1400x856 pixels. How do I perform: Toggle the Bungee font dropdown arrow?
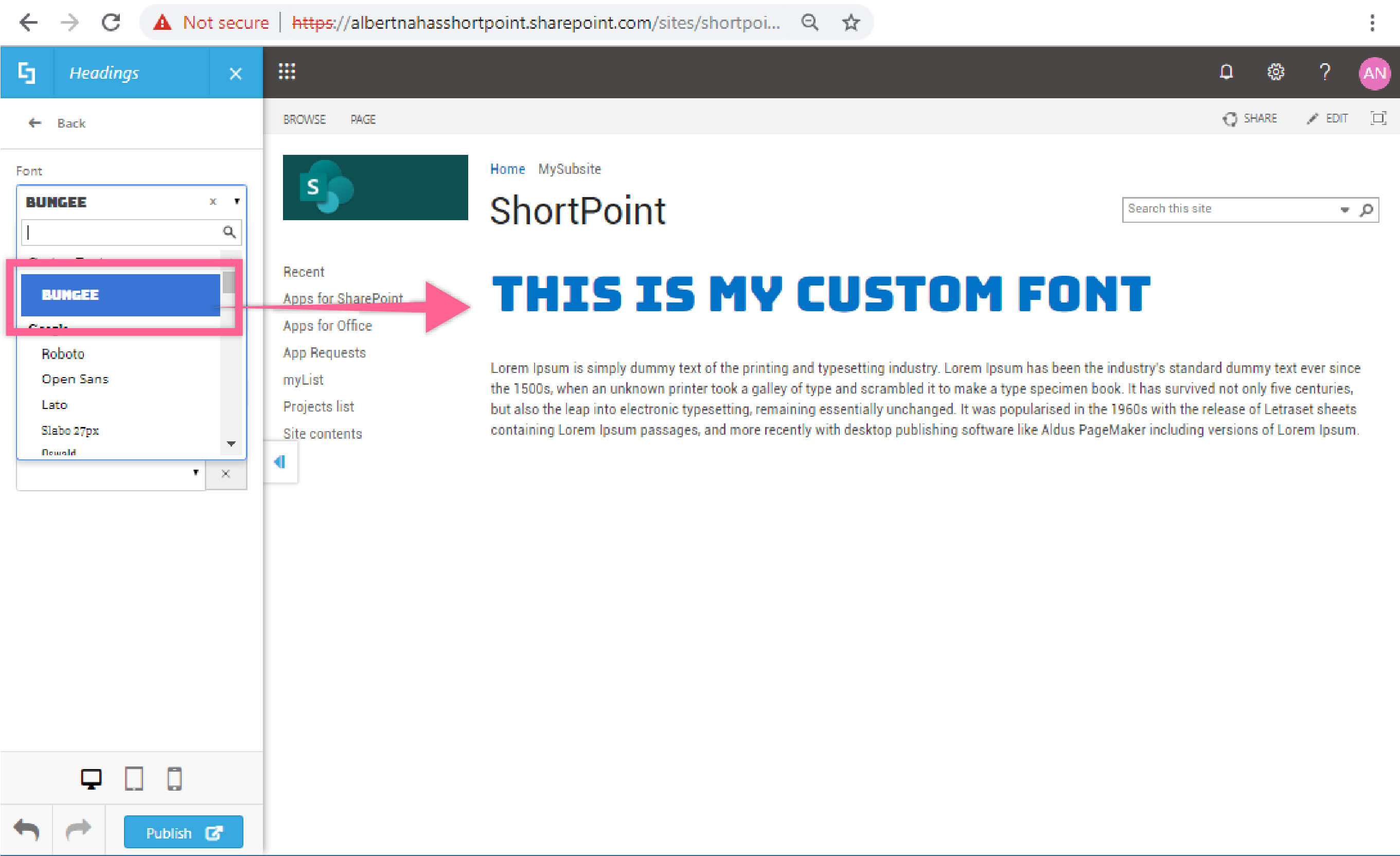tap(237, 201)
